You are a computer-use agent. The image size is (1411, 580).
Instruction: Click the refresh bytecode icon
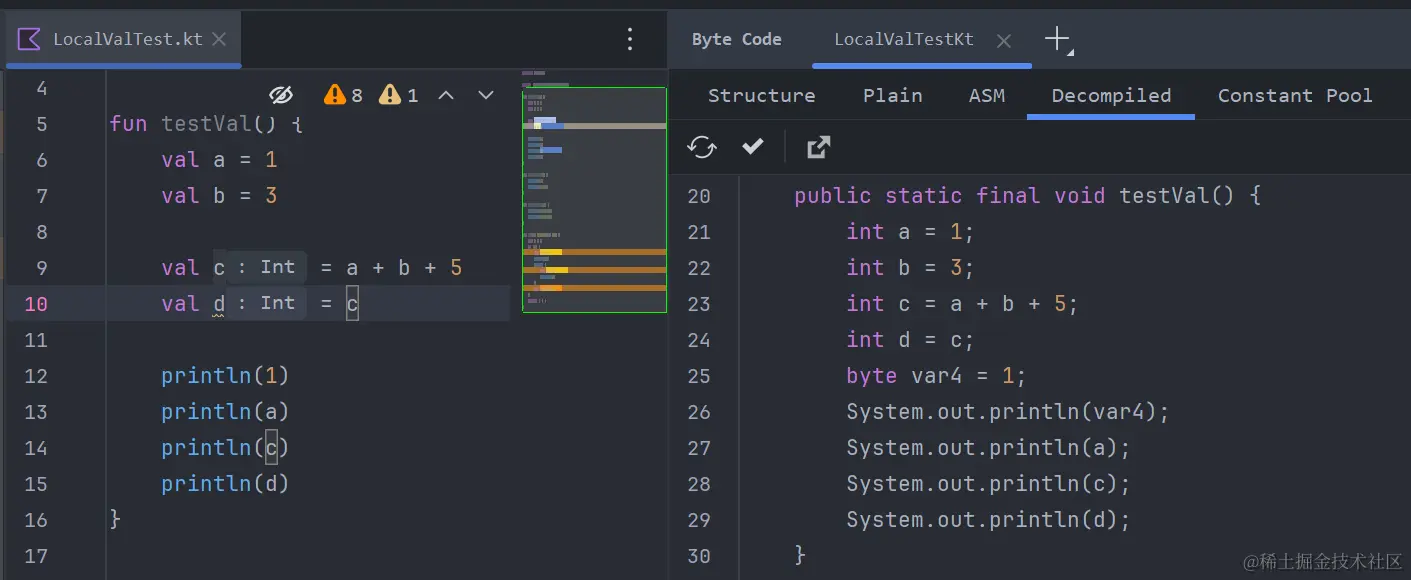tap(702, 147)
